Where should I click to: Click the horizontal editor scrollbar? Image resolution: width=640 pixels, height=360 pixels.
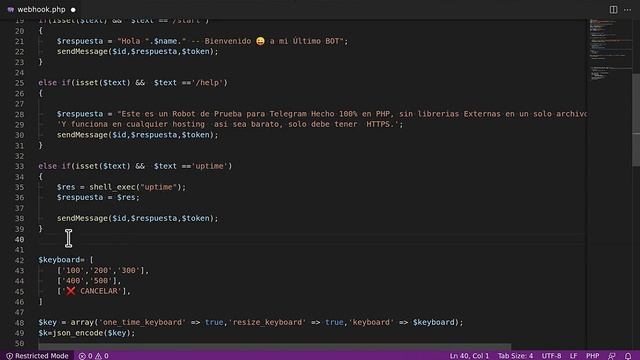(x=274, y=346)
